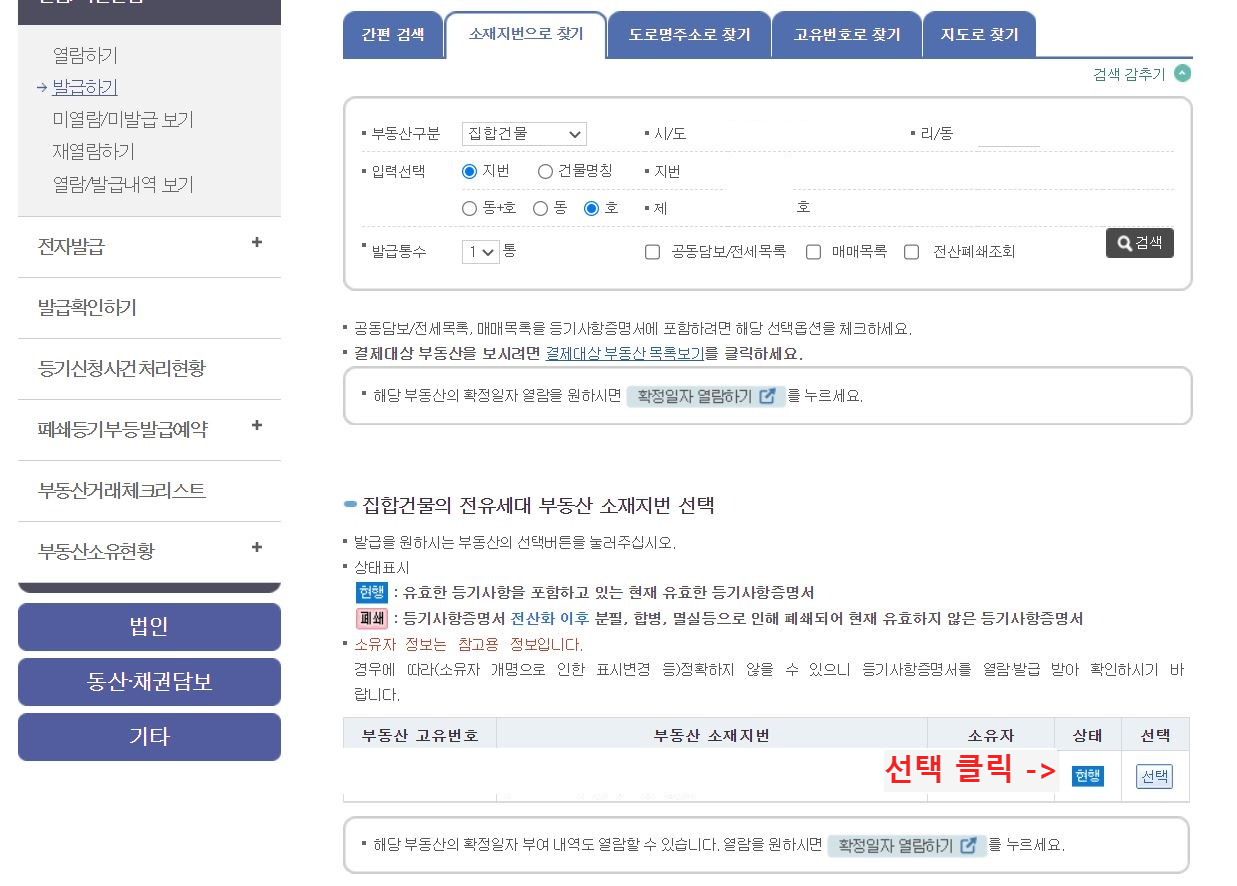
Task: Open the 부동산구분 dropdown showing 집합건물
Action: 523,133
